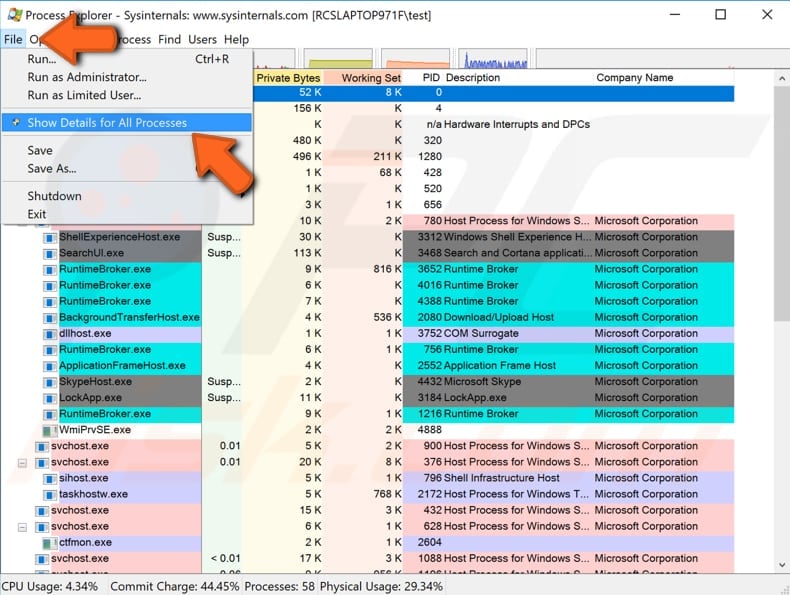Open the Users menu
This screenshot has height=595, width=790.
pos(203,39)
